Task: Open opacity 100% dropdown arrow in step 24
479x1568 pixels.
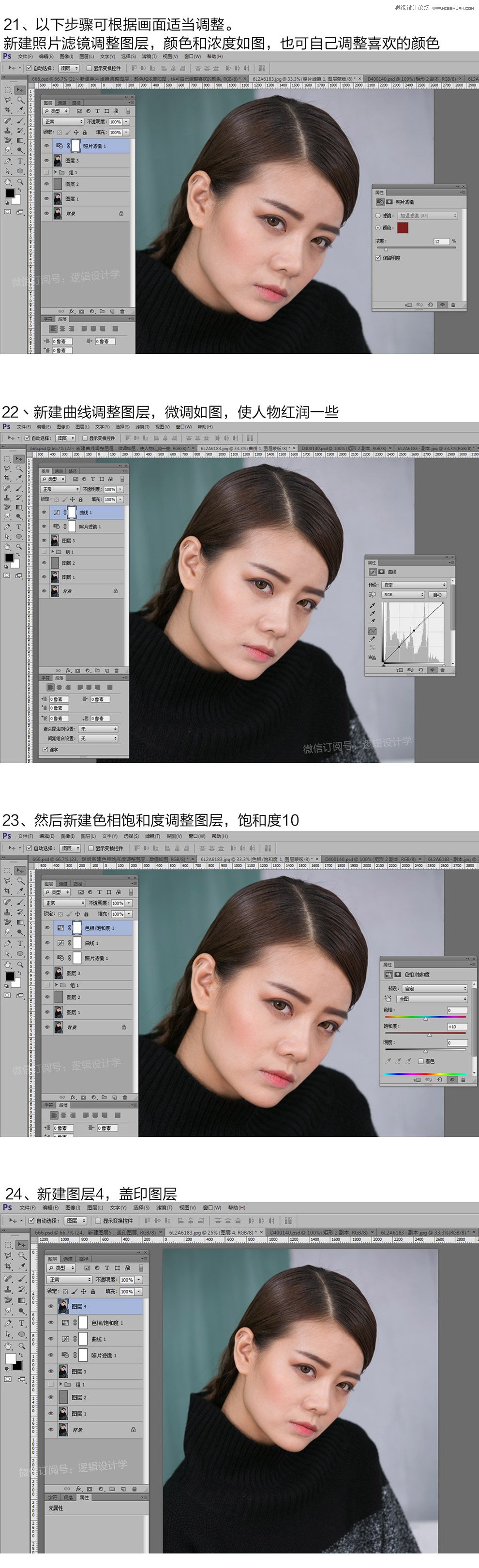Action: 139,1280
